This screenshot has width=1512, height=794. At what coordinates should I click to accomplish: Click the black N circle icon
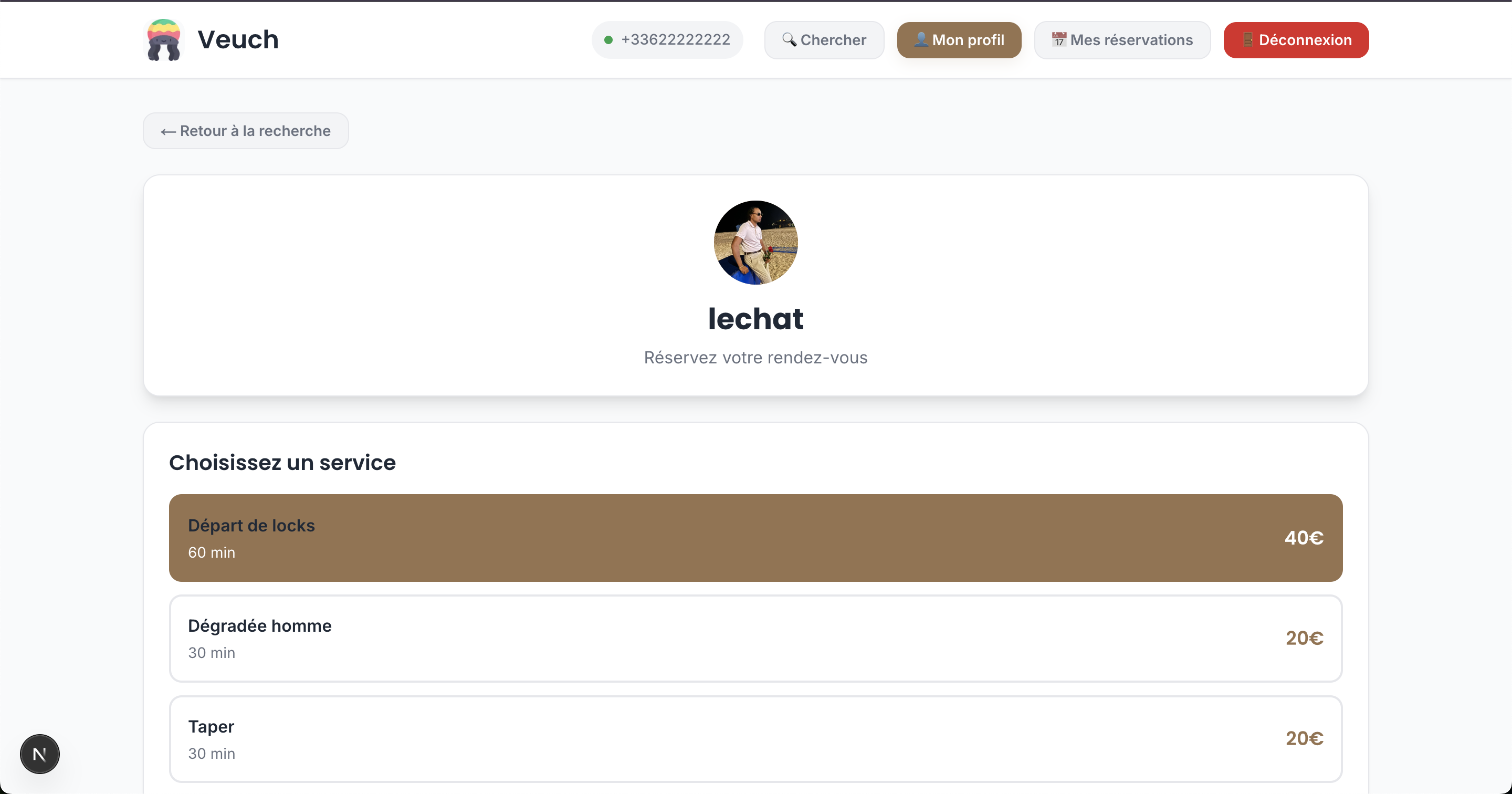(39, 754)
